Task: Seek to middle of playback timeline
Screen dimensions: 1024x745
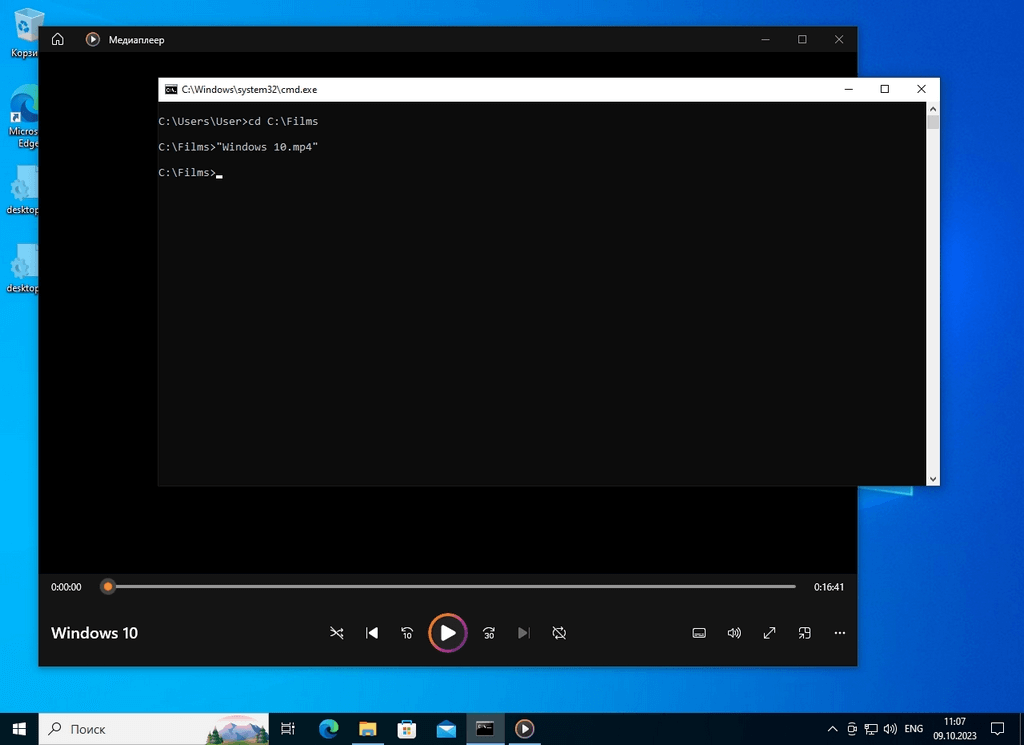Action: 452,586
